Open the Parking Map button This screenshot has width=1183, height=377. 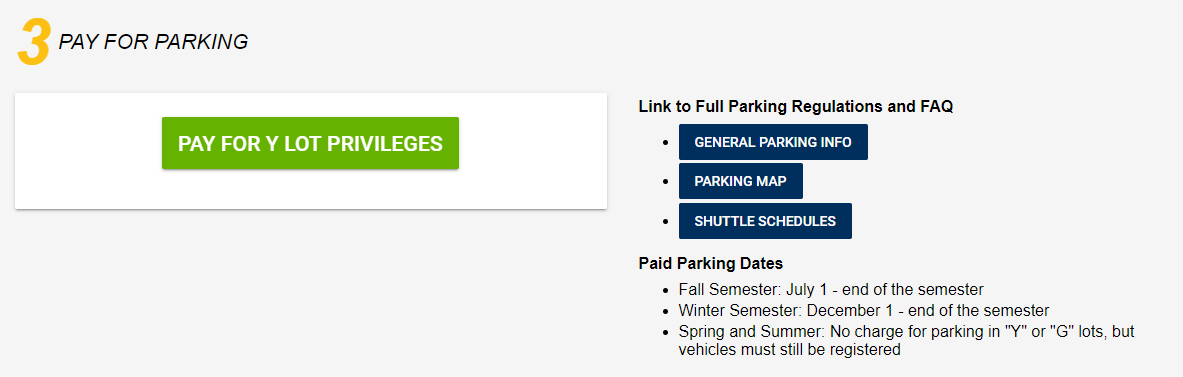[741, 182]
